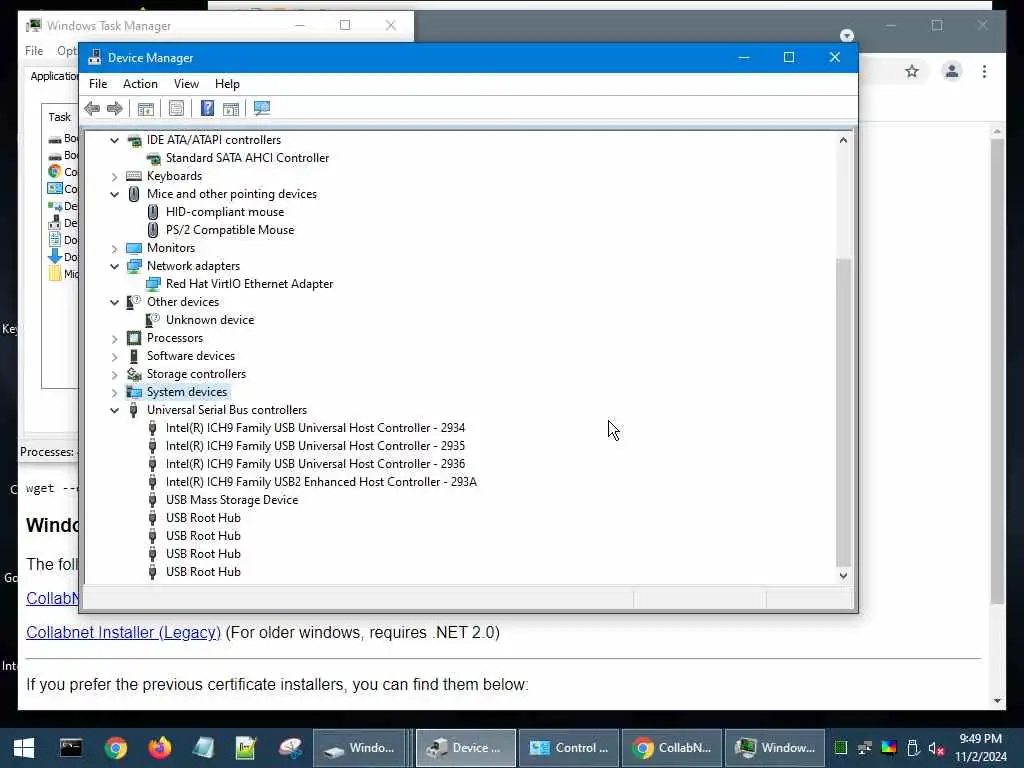The image size is (1024, 768).
Task: Toggle the console tree pane toolbar icon
Action: (146, 108)
